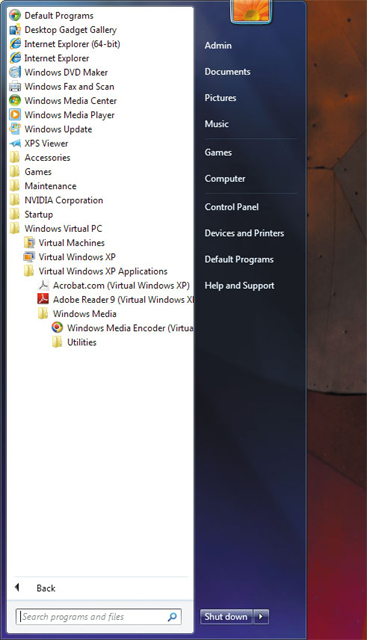Screen dimensions: 367x640
Task: Launch Desktop Gadget Gallery icon
Action: (15, 30)
